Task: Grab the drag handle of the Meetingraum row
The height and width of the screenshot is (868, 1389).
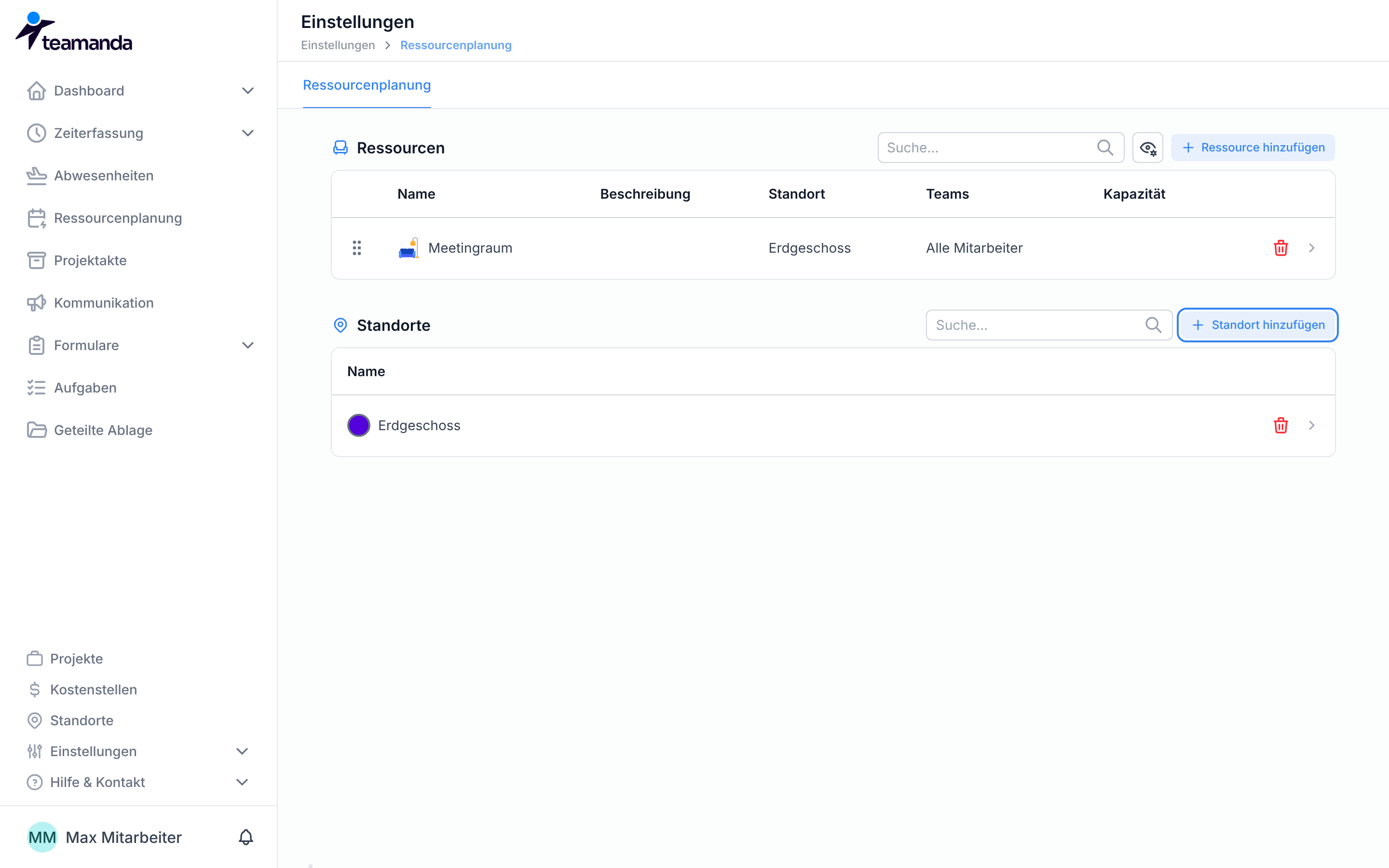Action: pos(356,248)
